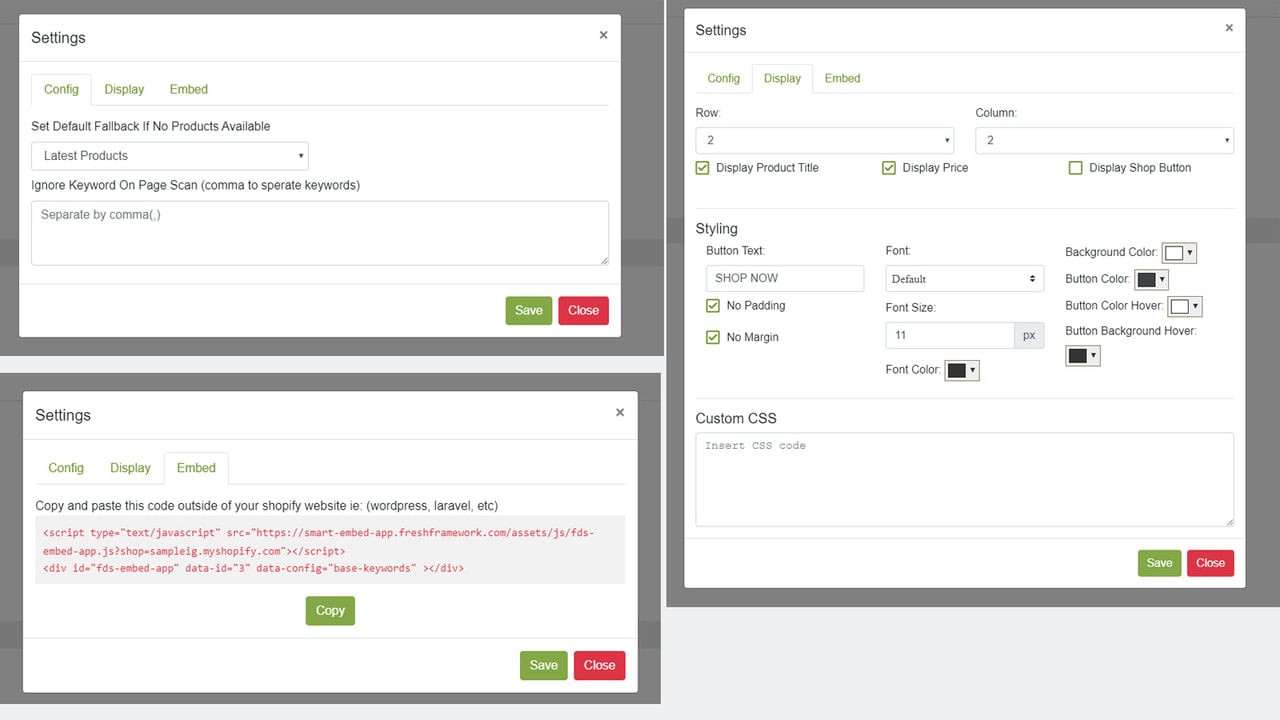Select active Display tab in Display dialog
1280x720 pixels.
(782, 78)
